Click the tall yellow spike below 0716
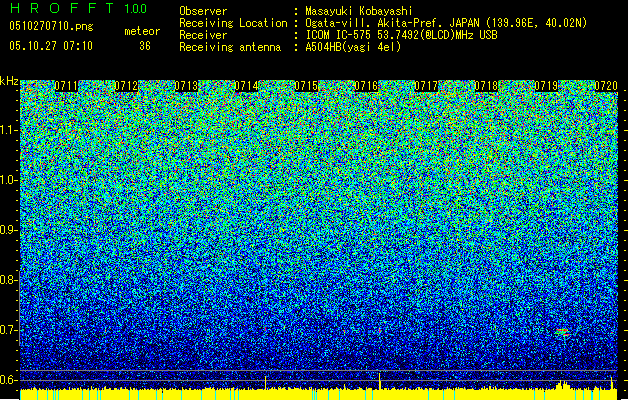629x400 pixels. pyautogui.click(x=379, y=381)
